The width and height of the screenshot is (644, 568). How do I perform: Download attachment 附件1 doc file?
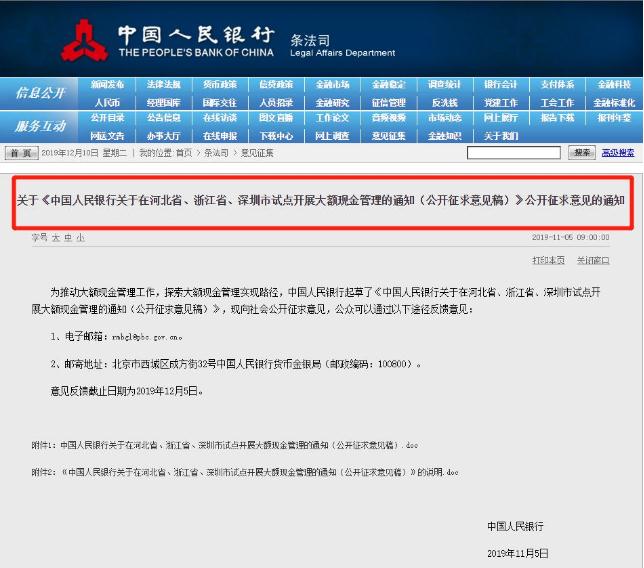(225, 445)
